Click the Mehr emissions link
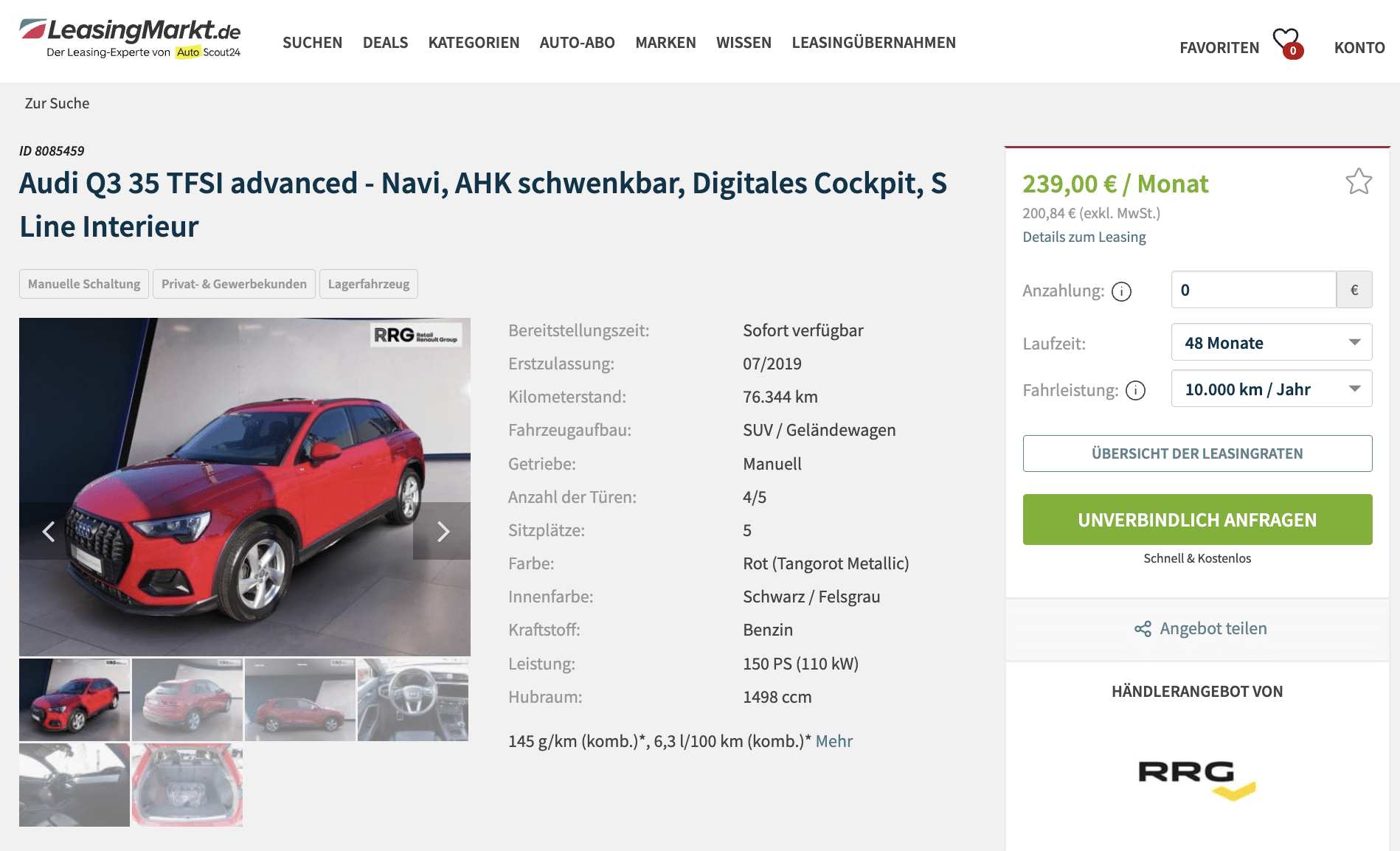 point(834,741)
